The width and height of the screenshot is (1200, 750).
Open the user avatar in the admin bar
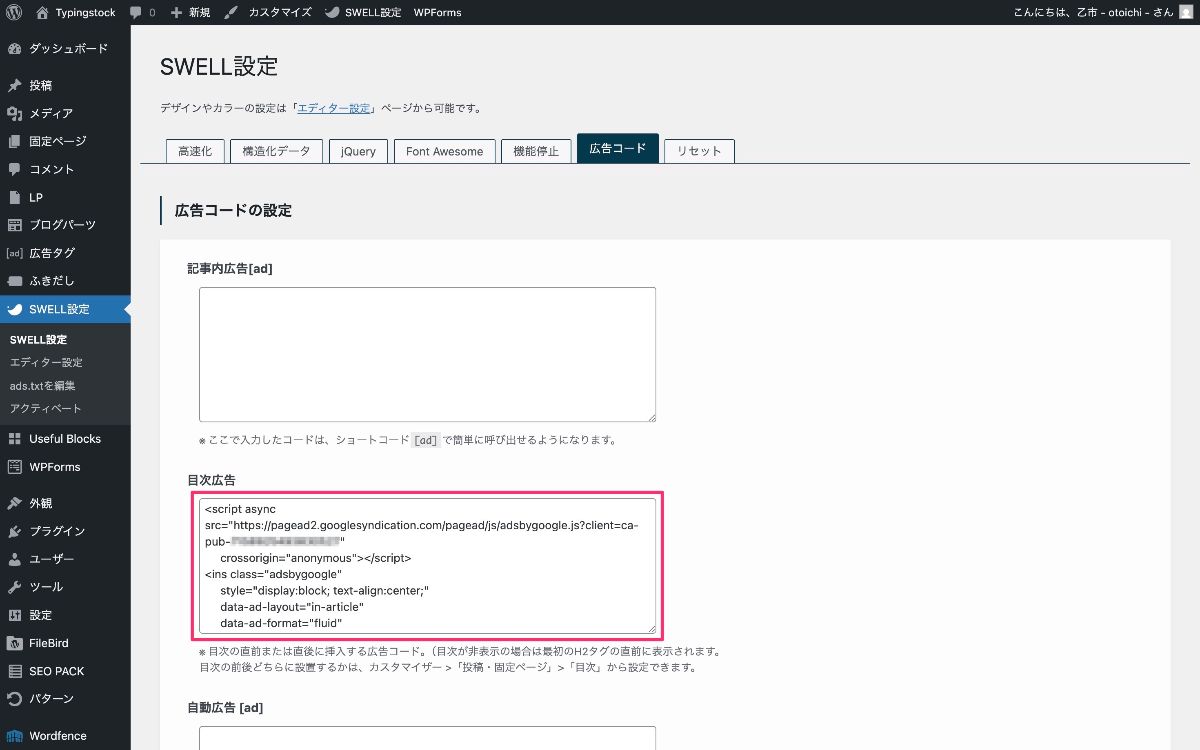coord(1185,12)
